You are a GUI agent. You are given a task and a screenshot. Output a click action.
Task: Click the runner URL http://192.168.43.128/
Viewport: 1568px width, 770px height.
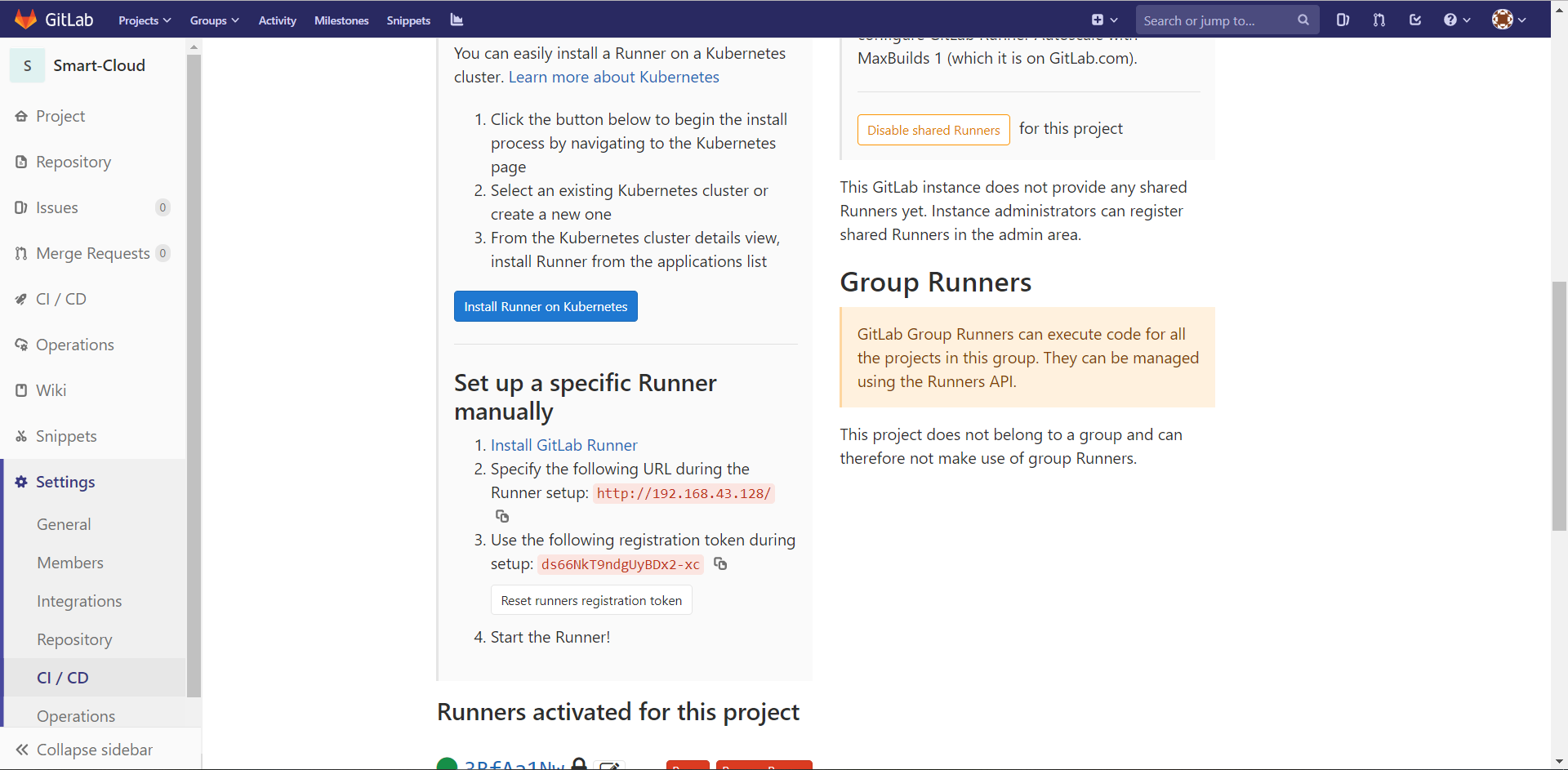coord(684,493)
